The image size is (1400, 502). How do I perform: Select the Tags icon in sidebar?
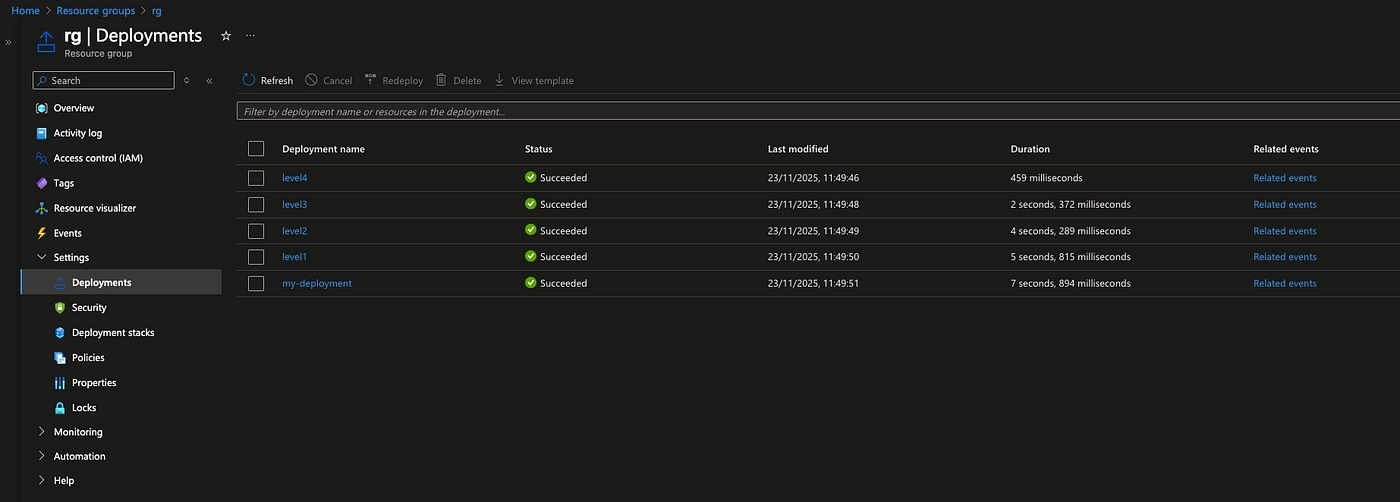point(42,183)
